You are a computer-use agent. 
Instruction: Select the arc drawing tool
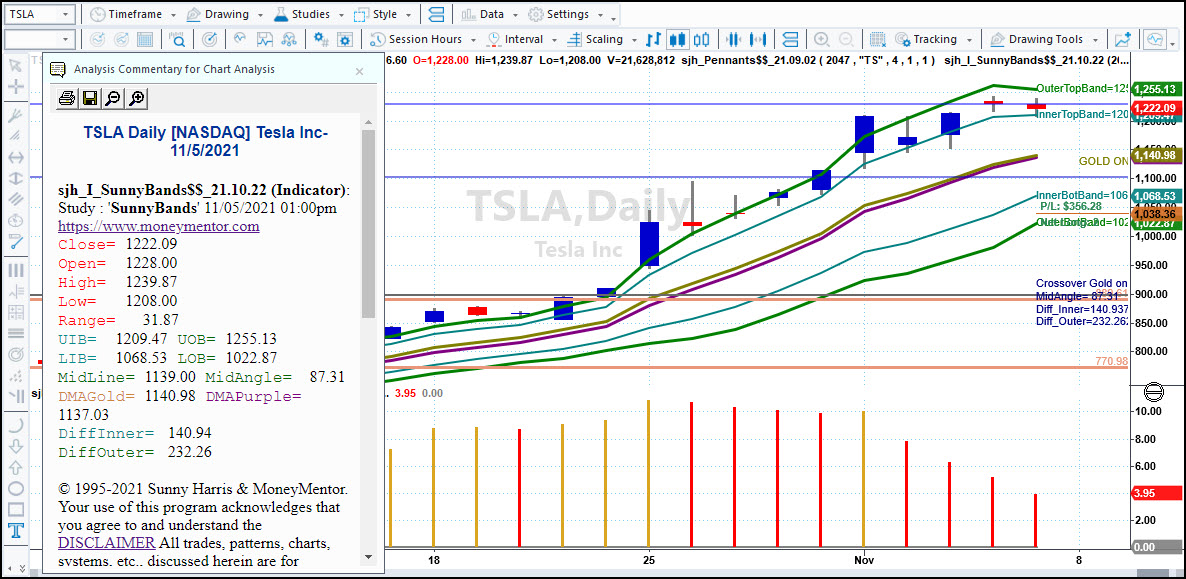point(16,425)
